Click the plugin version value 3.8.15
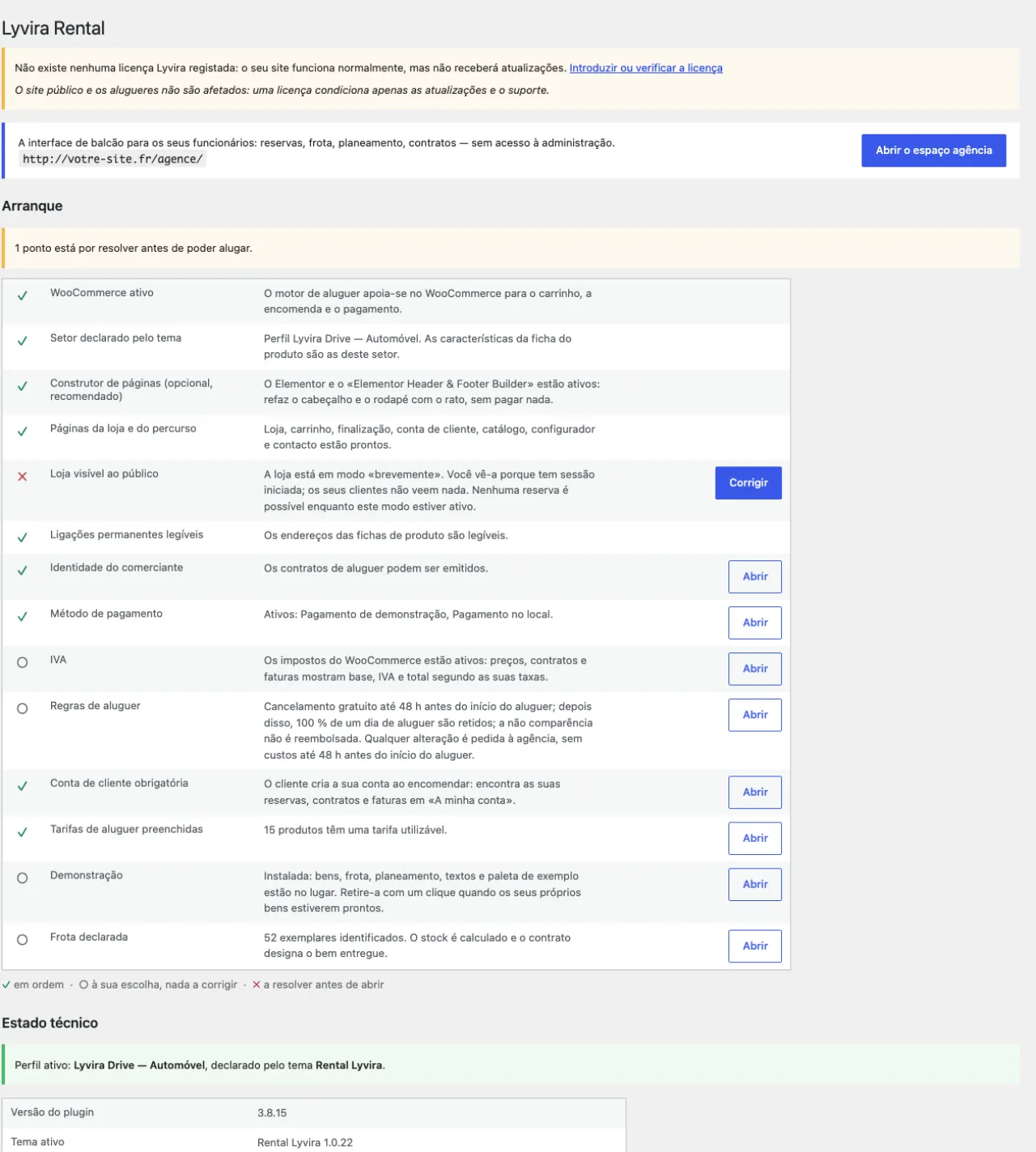 coord(272,1113)
